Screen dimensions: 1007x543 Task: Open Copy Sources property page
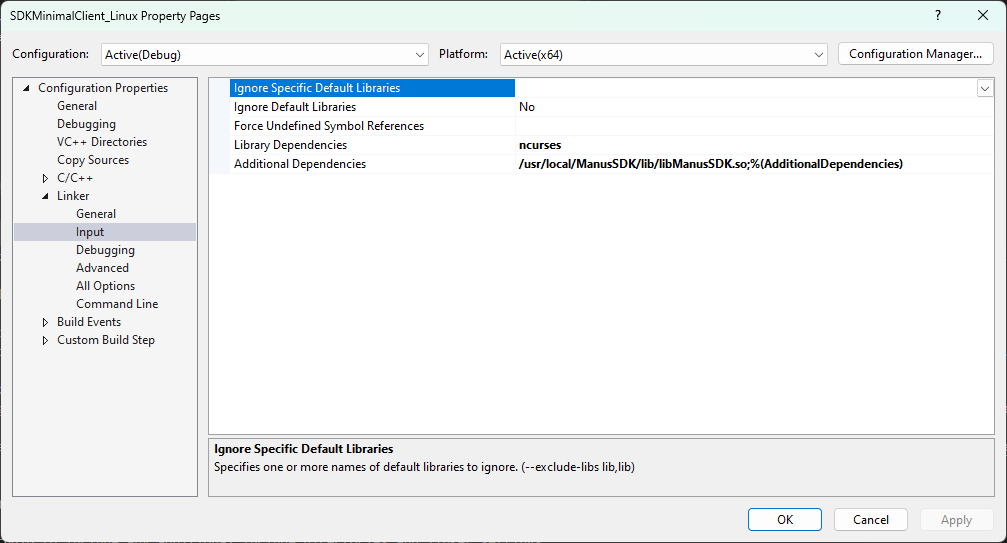[x=92, y=160]
